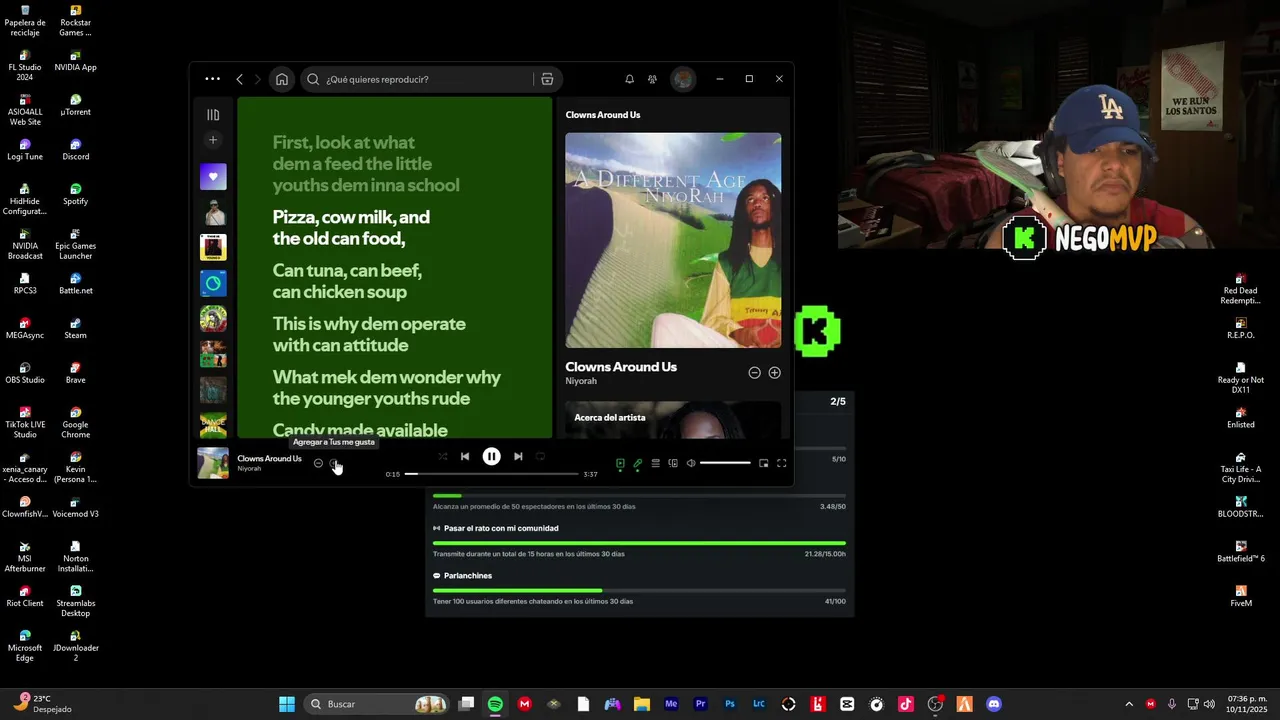Click 'Pasar el rato con mi comunidad' goal

point(501,528)
